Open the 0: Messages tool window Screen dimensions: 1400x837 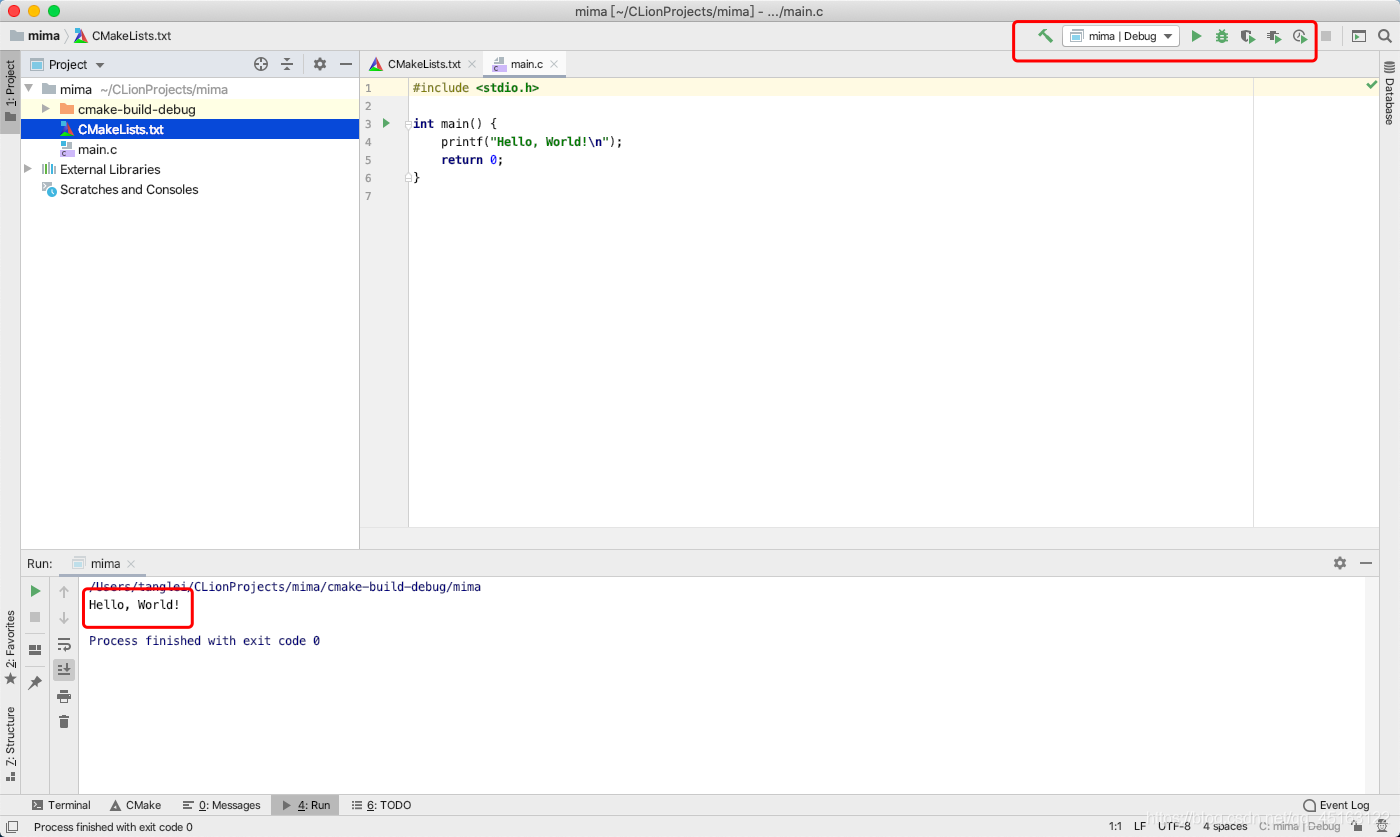coord(222,805)
